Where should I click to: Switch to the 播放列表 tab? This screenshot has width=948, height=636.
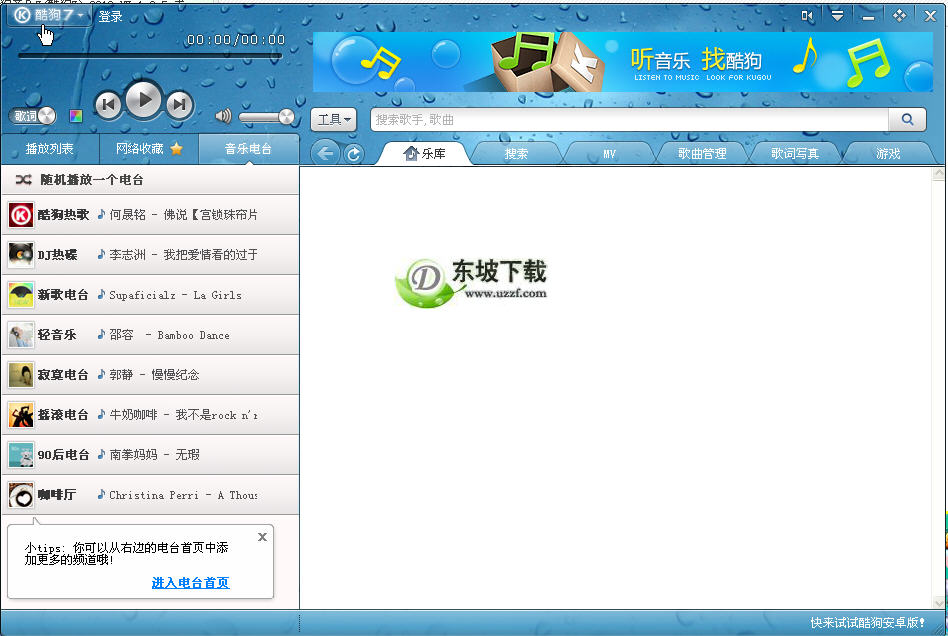(x=50, y=149)
